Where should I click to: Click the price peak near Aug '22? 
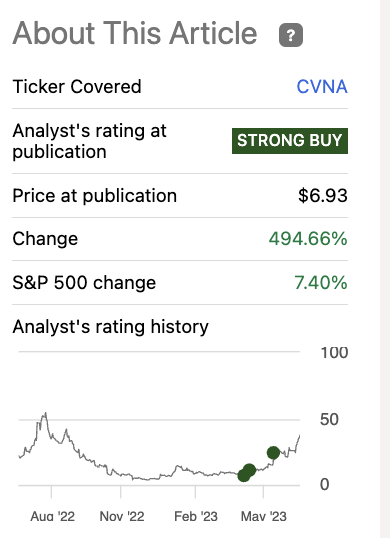[x=45, y=414]
